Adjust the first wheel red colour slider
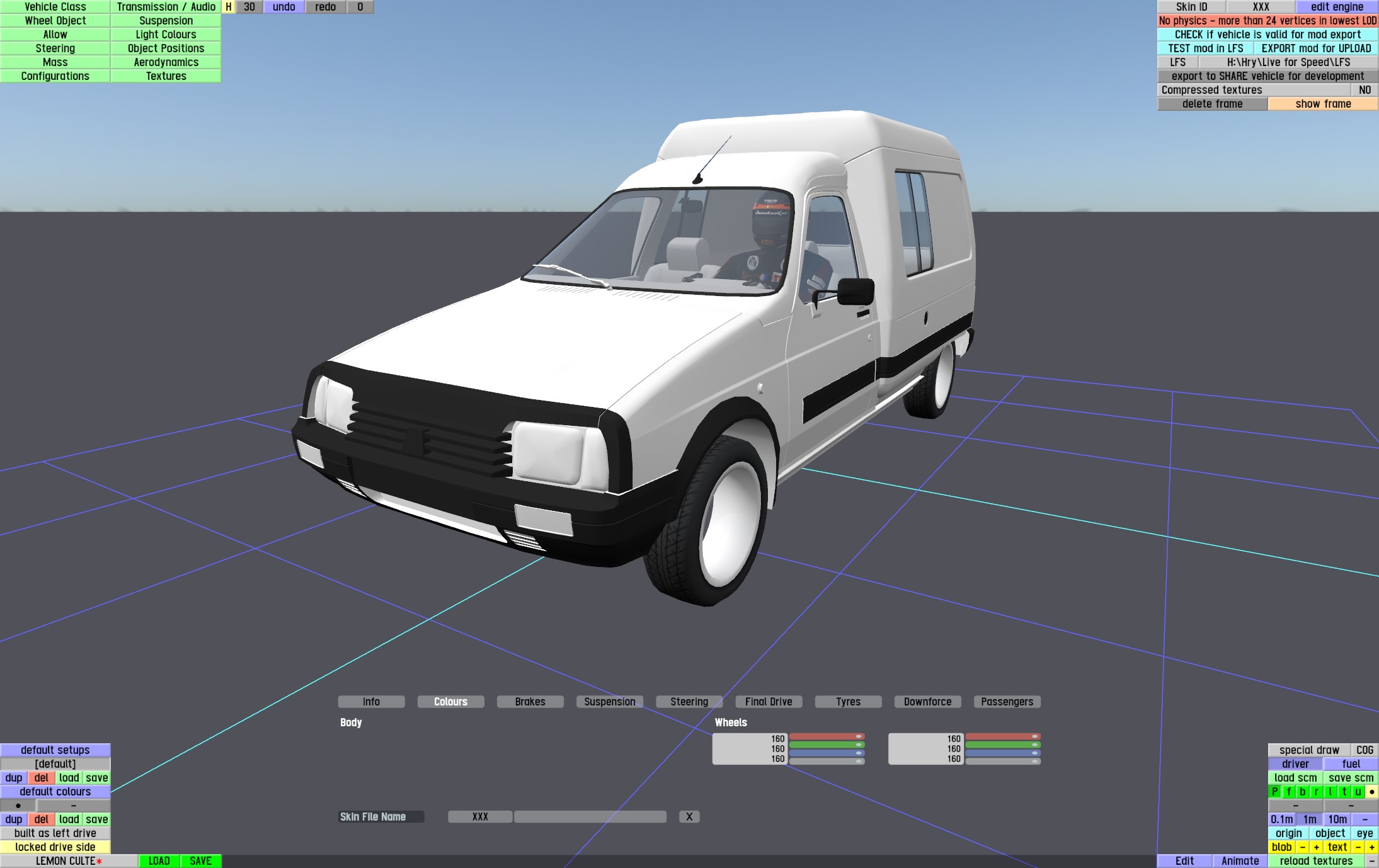 (x=827, y=736)
